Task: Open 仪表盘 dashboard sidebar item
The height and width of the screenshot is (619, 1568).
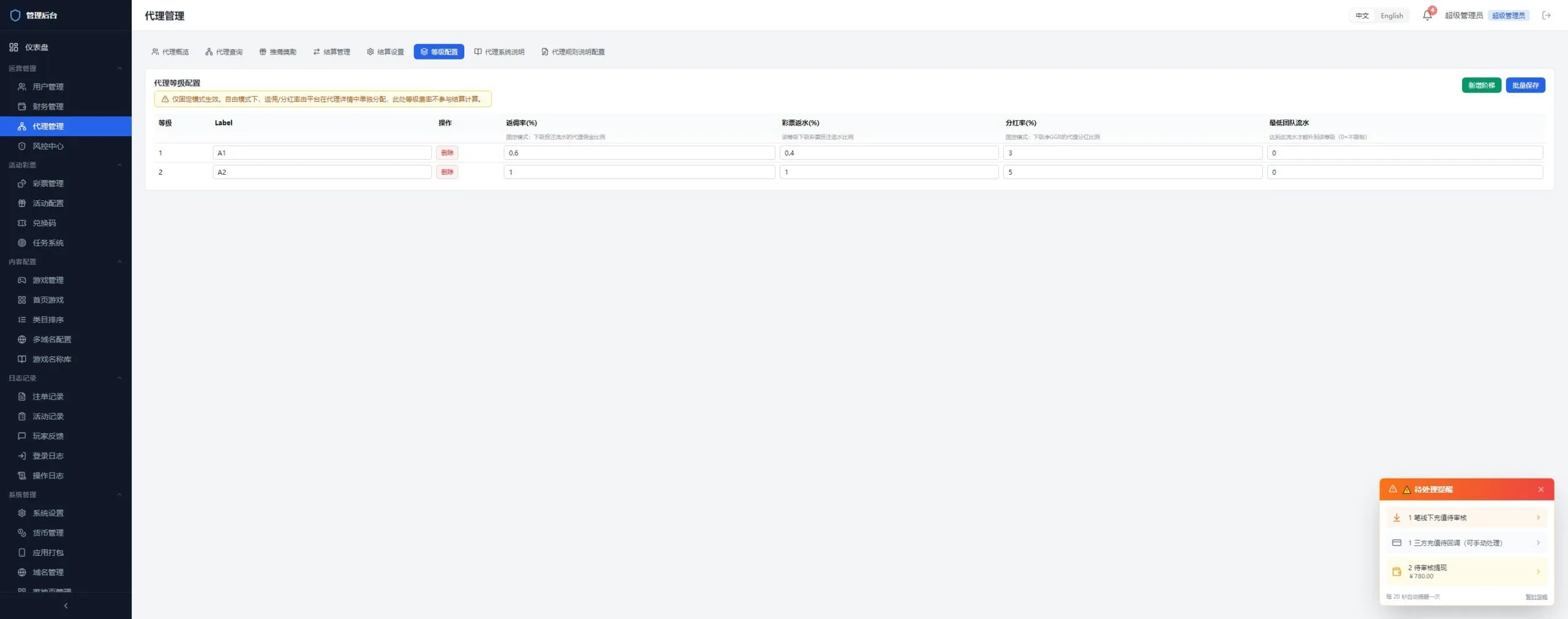Action: click(x=66, y=47)
